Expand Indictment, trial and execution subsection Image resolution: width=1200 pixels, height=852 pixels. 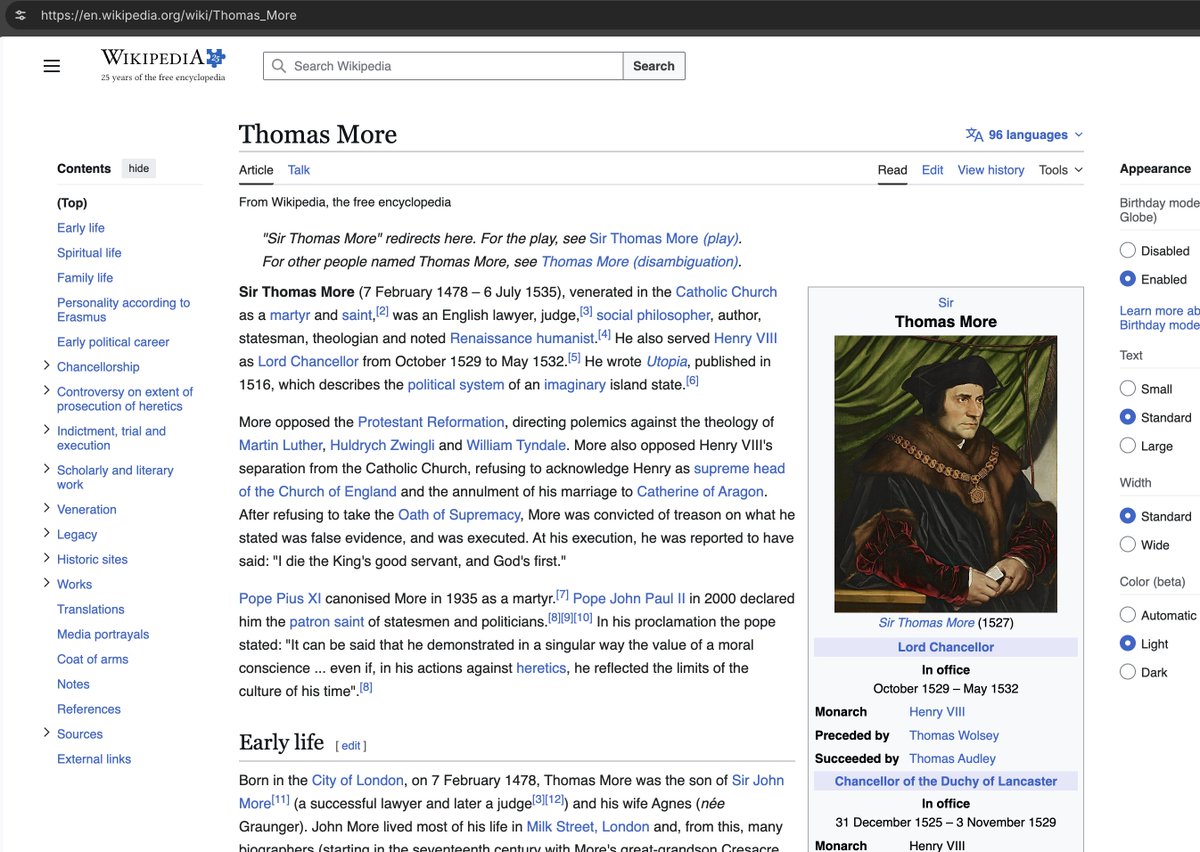coord(46,430)
